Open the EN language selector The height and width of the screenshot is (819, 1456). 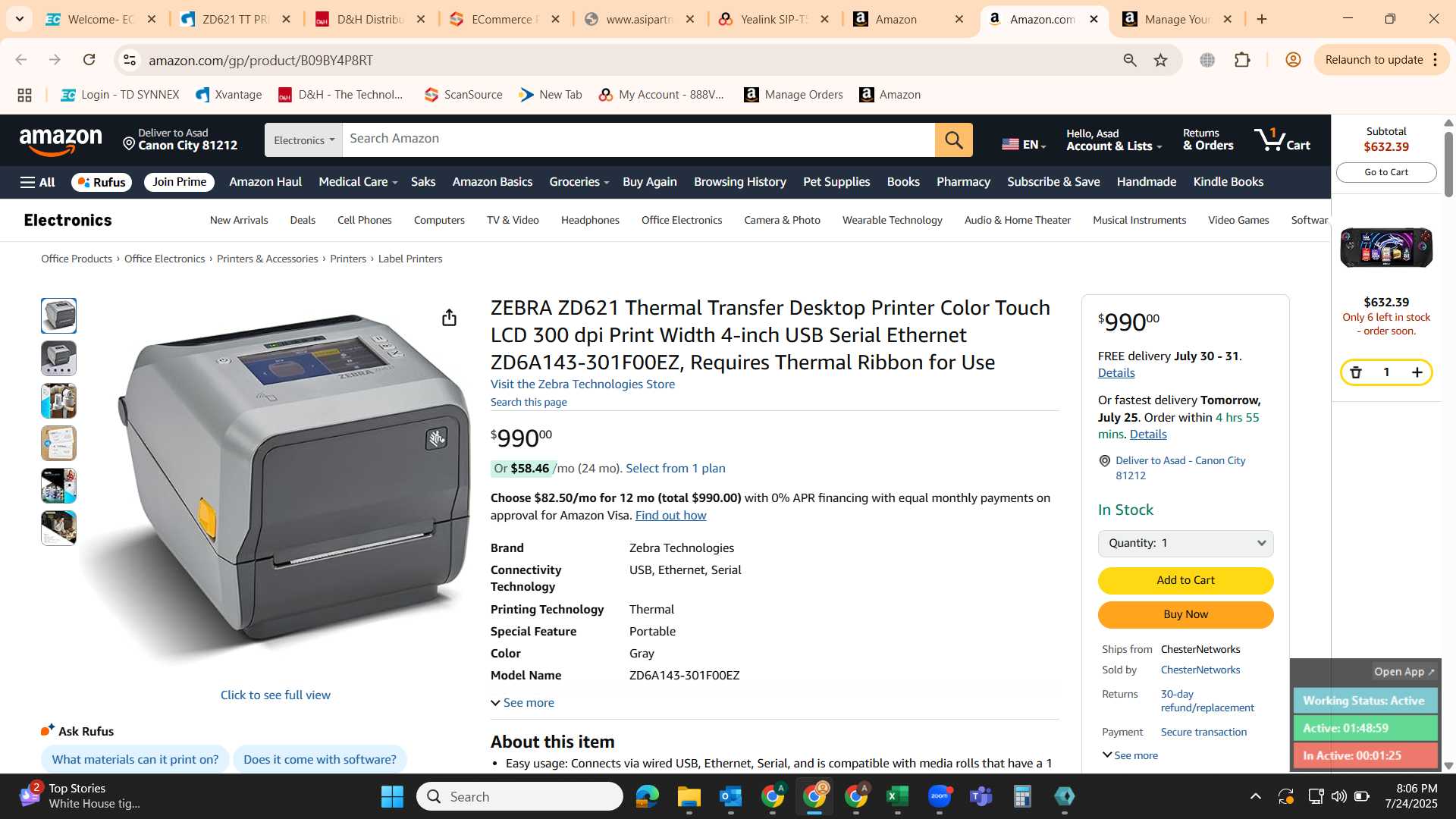coord(1024,144)
